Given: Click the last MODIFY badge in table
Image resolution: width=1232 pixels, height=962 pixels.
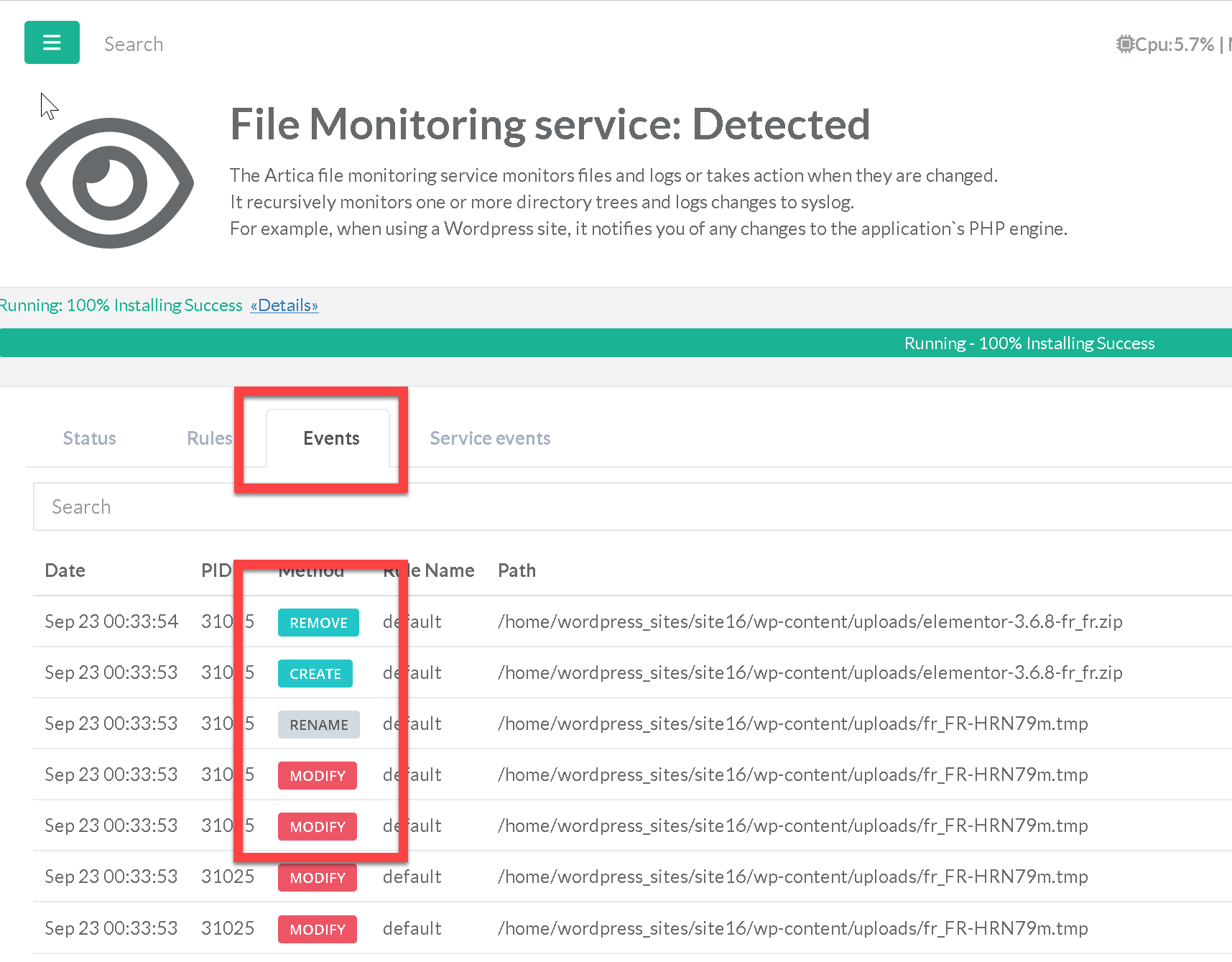Looking at the screenshot, I should click(318, 929).
